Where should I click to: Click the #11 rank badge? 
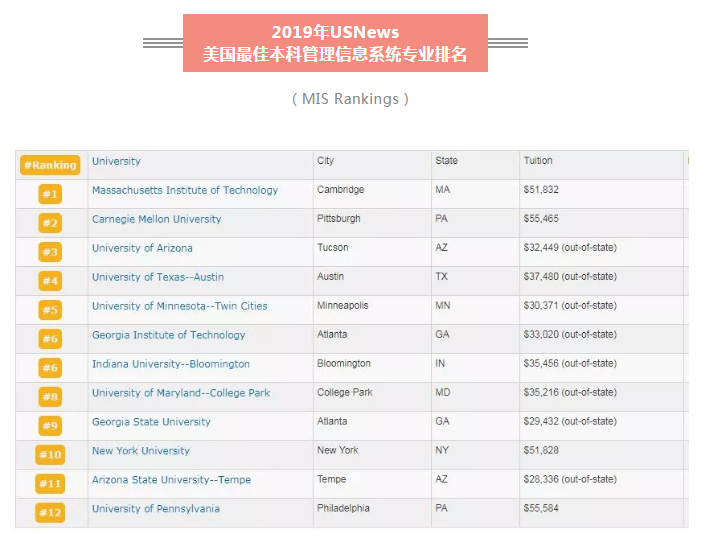(x=50, y=484)
